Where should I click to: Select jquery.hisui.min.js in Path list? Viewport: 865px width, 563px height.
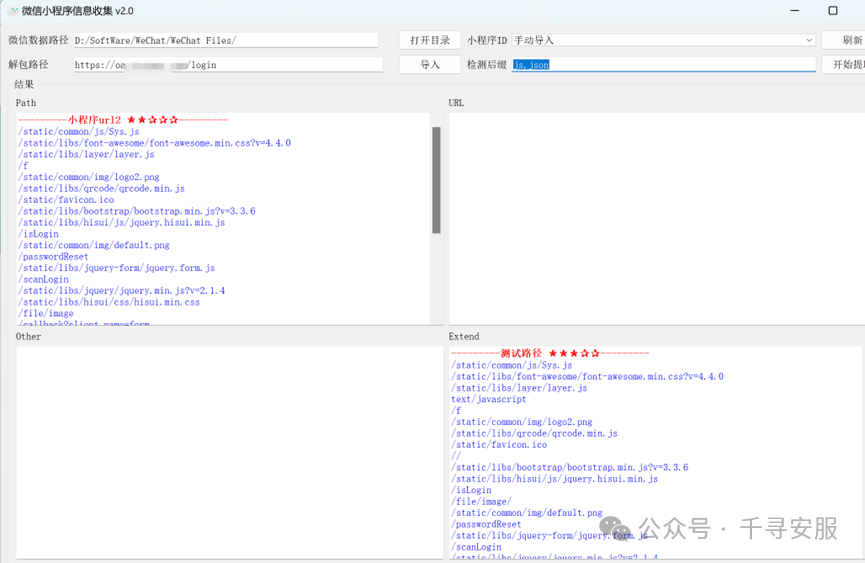pos(121,223)
